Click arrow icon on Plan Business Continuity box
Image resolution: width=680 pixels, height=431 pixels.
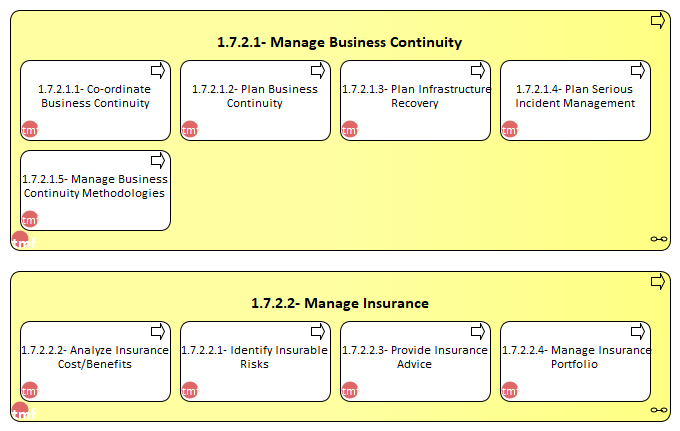click(318, 71)
